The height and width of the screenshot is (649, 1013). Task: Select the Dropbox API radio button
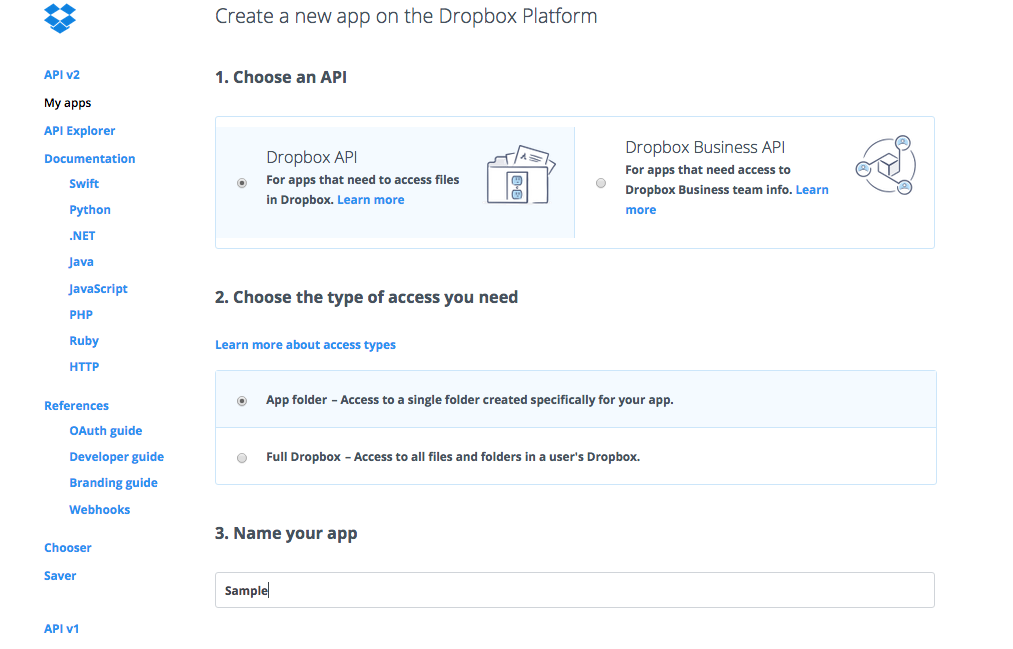tap(241, 182)
